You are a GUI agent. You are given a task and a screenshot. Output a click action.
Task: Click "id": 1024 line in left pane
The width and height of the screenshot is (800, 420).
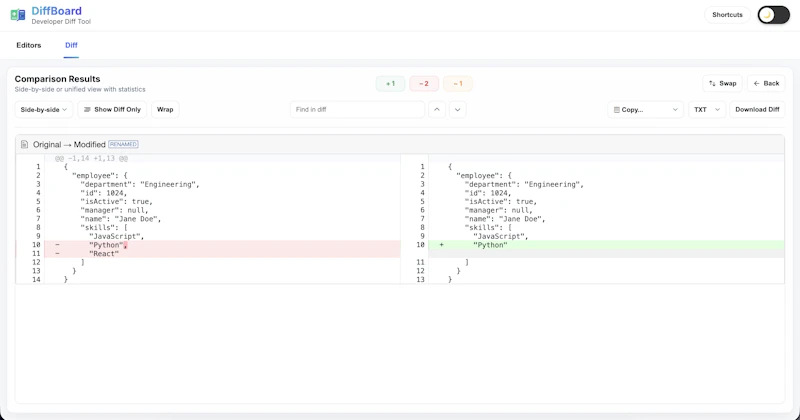pyautogui.click(x=104, y=193)
